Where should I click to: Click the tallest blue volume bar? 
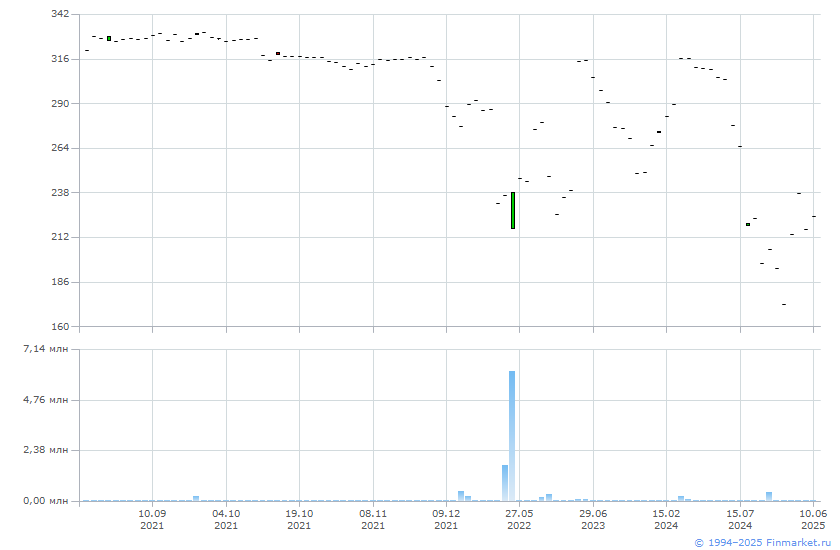point(512,436)
